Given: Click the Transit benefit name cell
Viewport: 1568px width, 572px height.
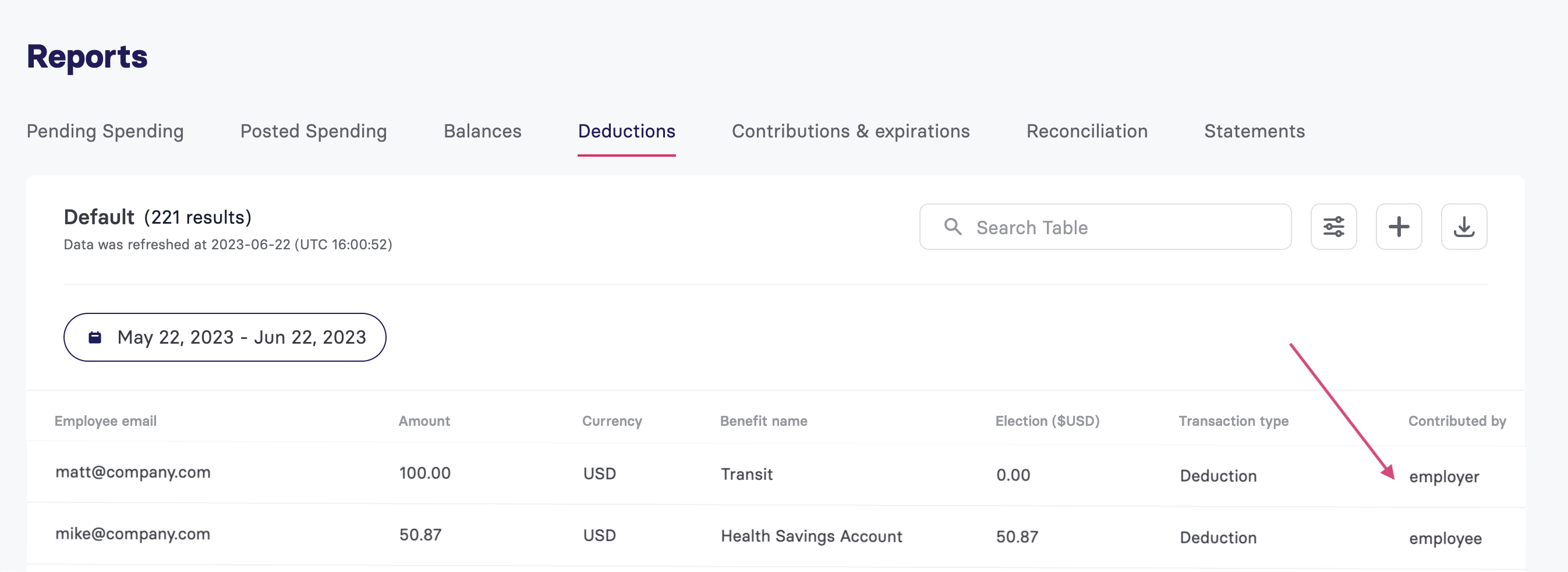Looking at the screenshot, I should coord(747,474).
